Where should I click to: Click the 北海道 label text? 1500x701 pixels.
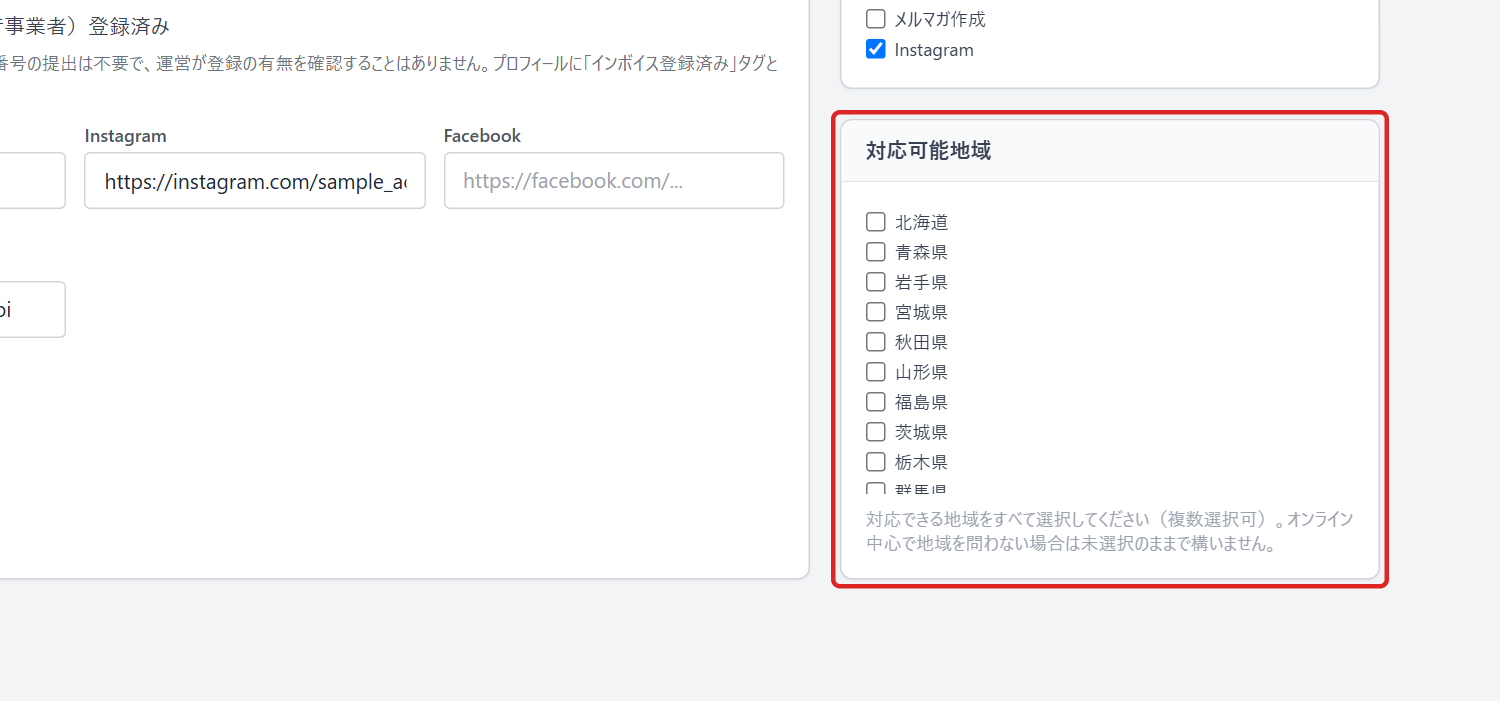click(x=922, y=222)
